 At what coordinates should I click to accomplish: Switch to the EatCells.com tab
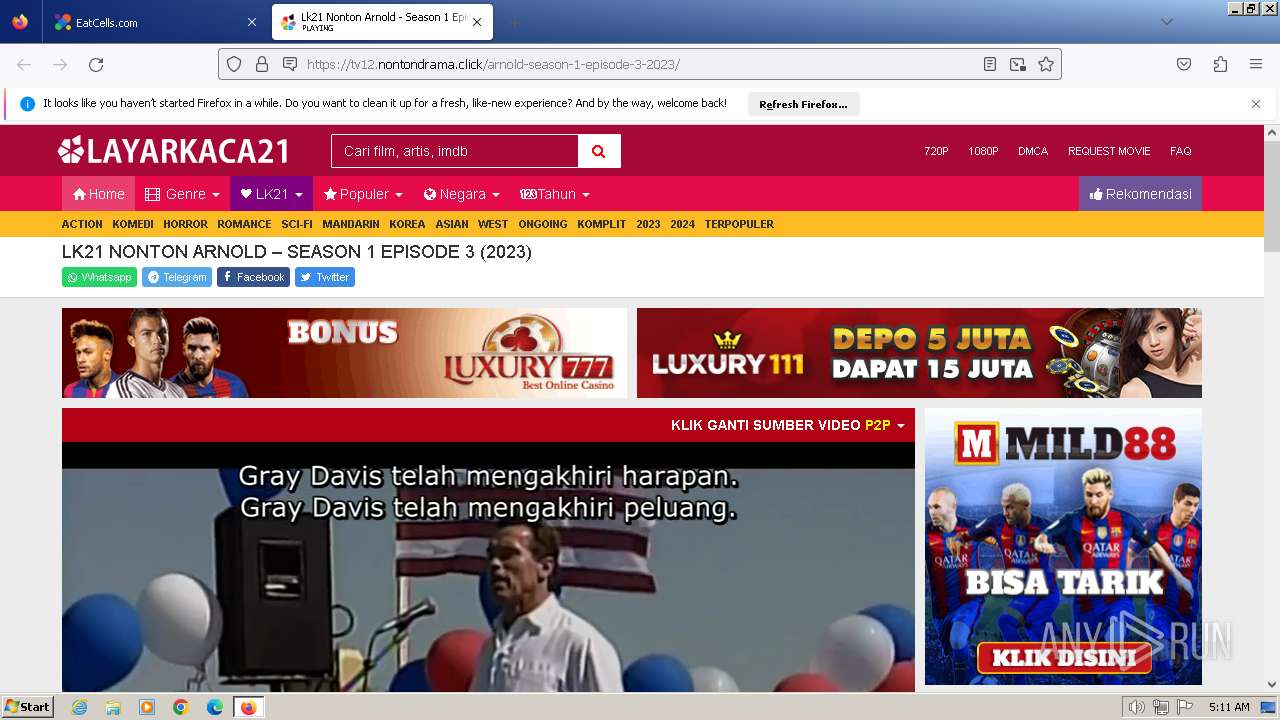(155, 22)
